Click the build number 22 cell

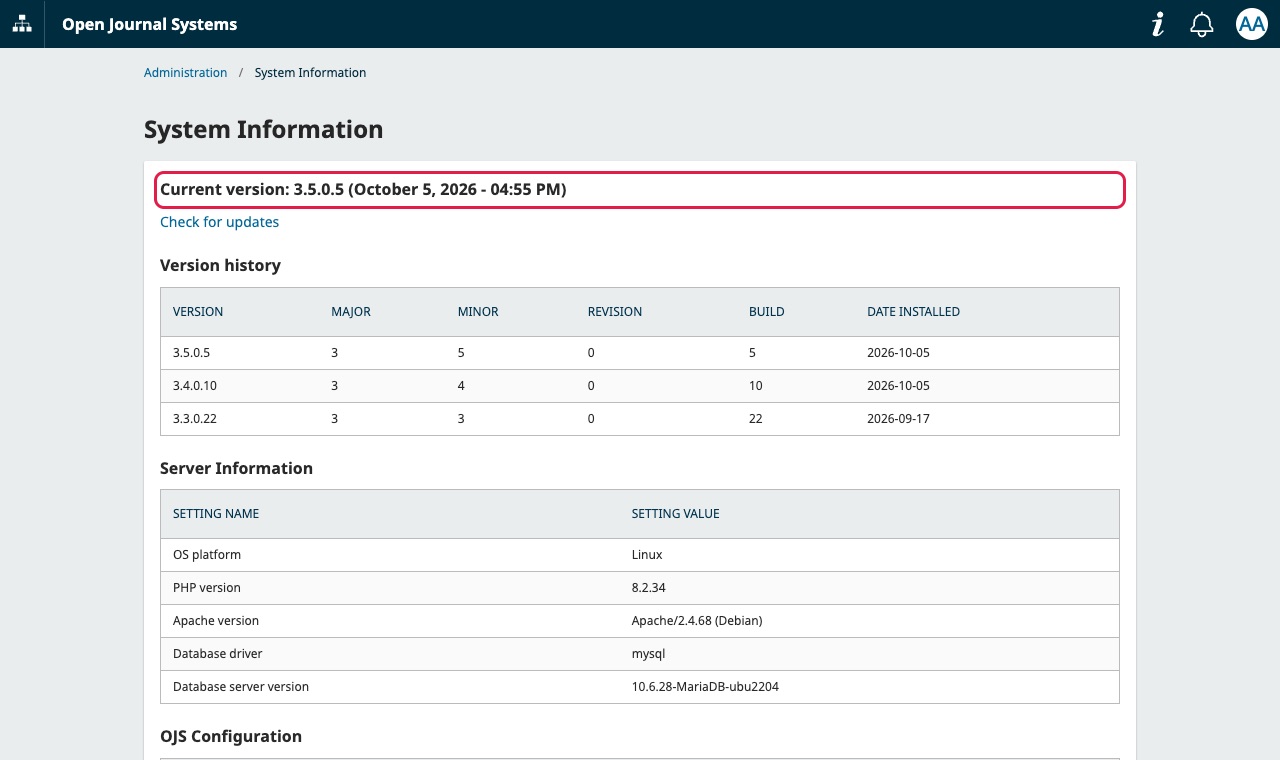coord(756,419)
